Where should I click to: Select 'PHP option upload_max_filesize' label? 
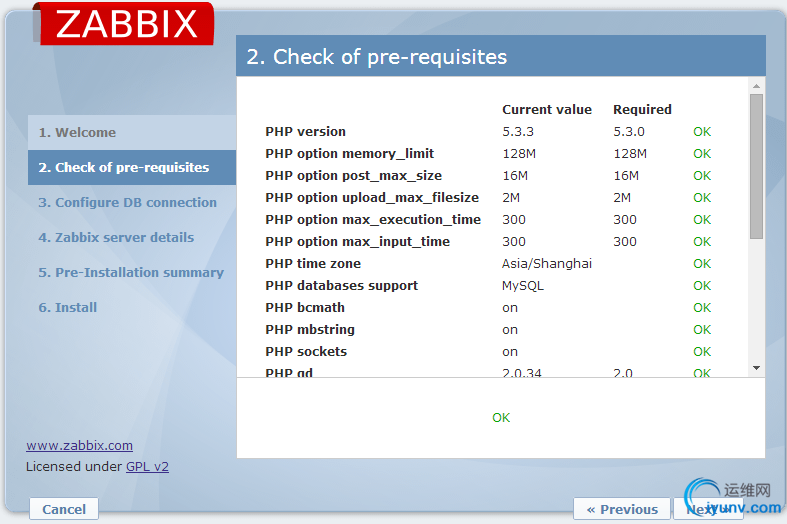(372, 198)
